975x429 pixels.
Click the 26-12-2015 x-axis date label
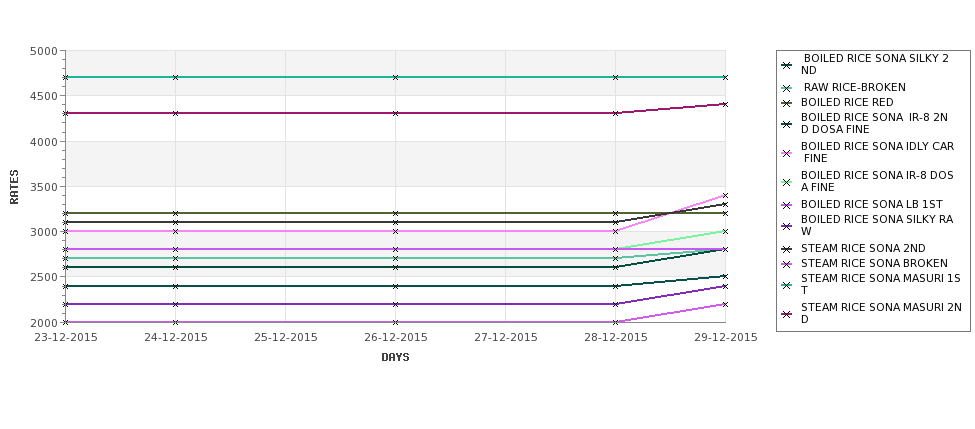395,338
